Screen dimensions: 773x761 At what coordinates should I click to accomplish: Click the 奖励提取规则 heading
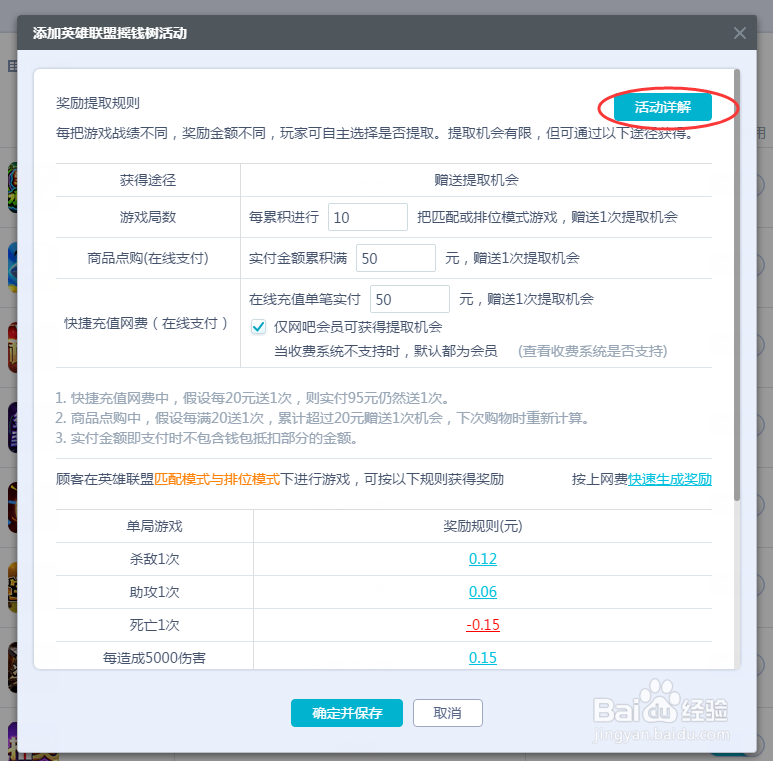point(98,103)
